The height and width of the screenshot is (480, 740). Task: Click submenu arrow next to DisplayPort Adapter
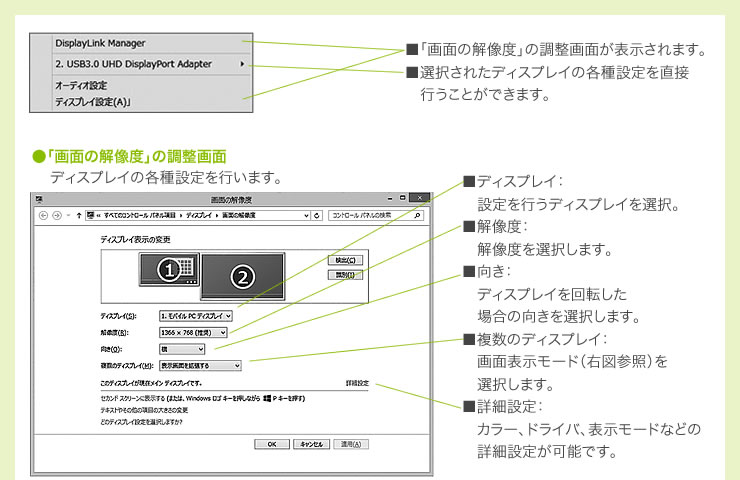[x=242, y=64]
